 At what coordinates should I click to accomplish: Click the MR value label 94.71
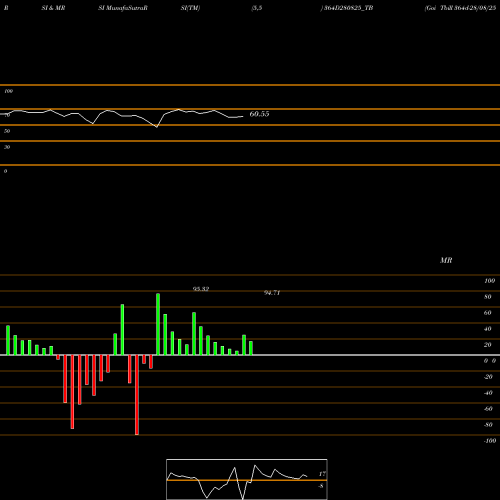coord(272,293)
